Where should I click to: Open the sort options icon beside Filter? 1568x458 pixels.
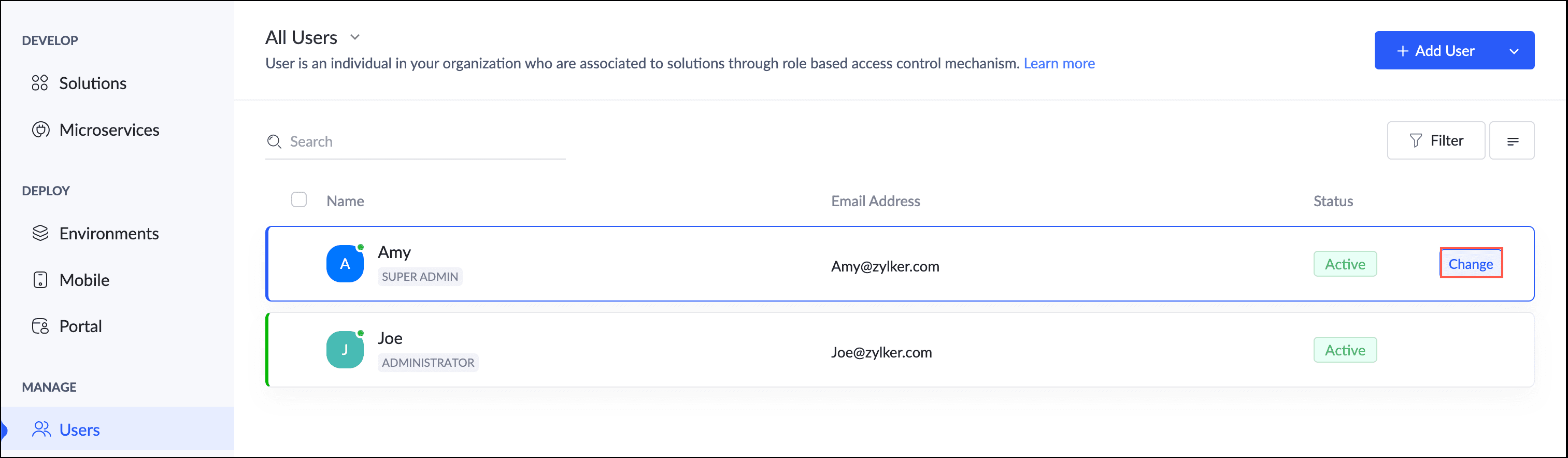tap(1513, 140)
